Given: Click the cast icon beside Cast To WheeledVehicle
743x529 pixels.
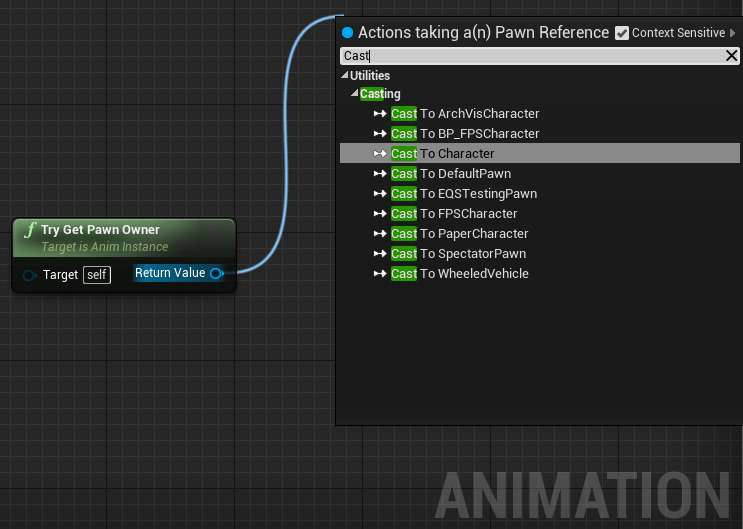Looking at the screenshot, I should (380, 274).
